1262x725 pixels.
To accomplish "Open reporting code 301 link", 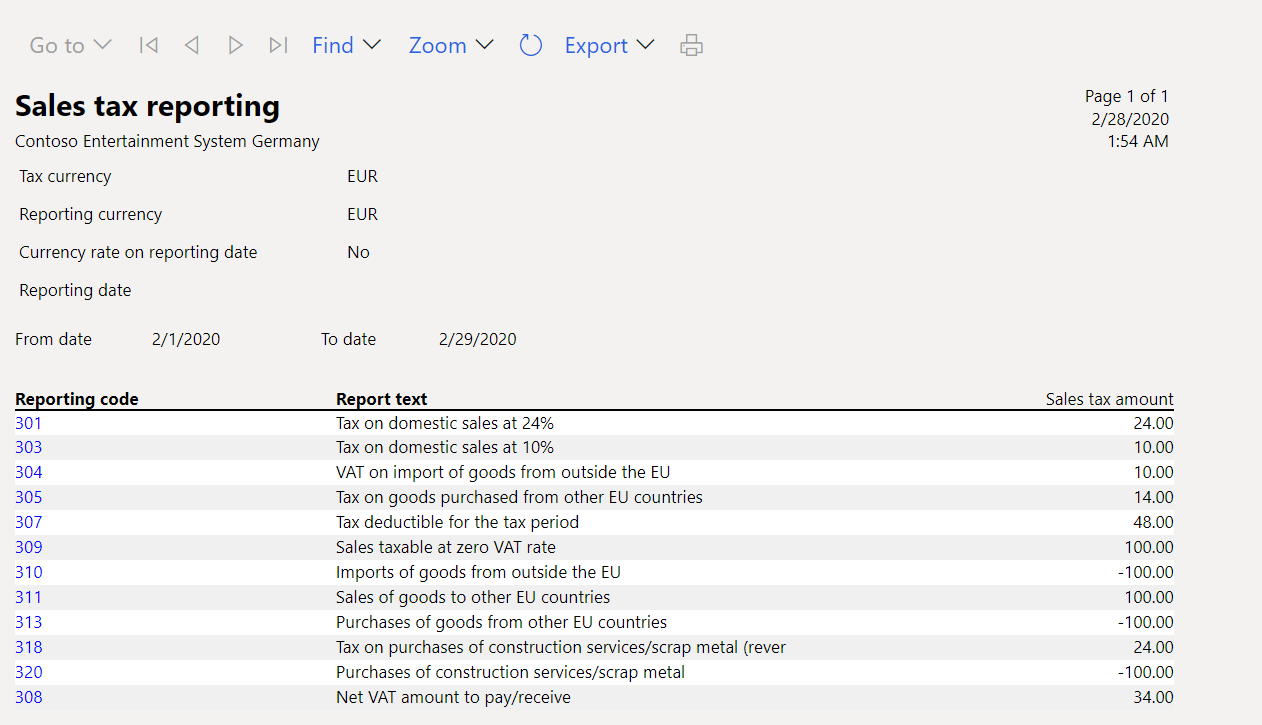I will pyautogui.click(x=29, y=423).
